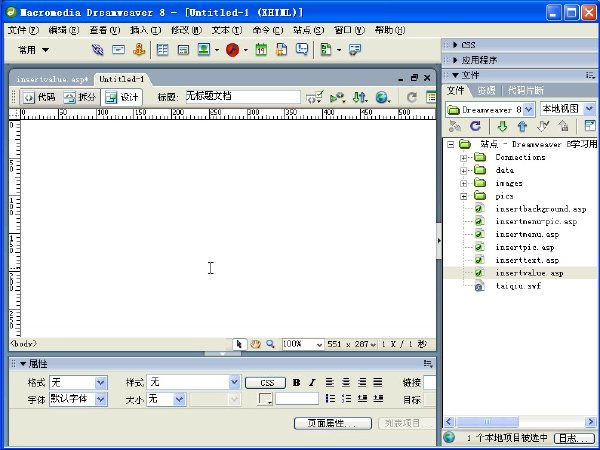600x450 pixels.
Task: Select the Hand tool in status bar
Action: tap(255, 344)
